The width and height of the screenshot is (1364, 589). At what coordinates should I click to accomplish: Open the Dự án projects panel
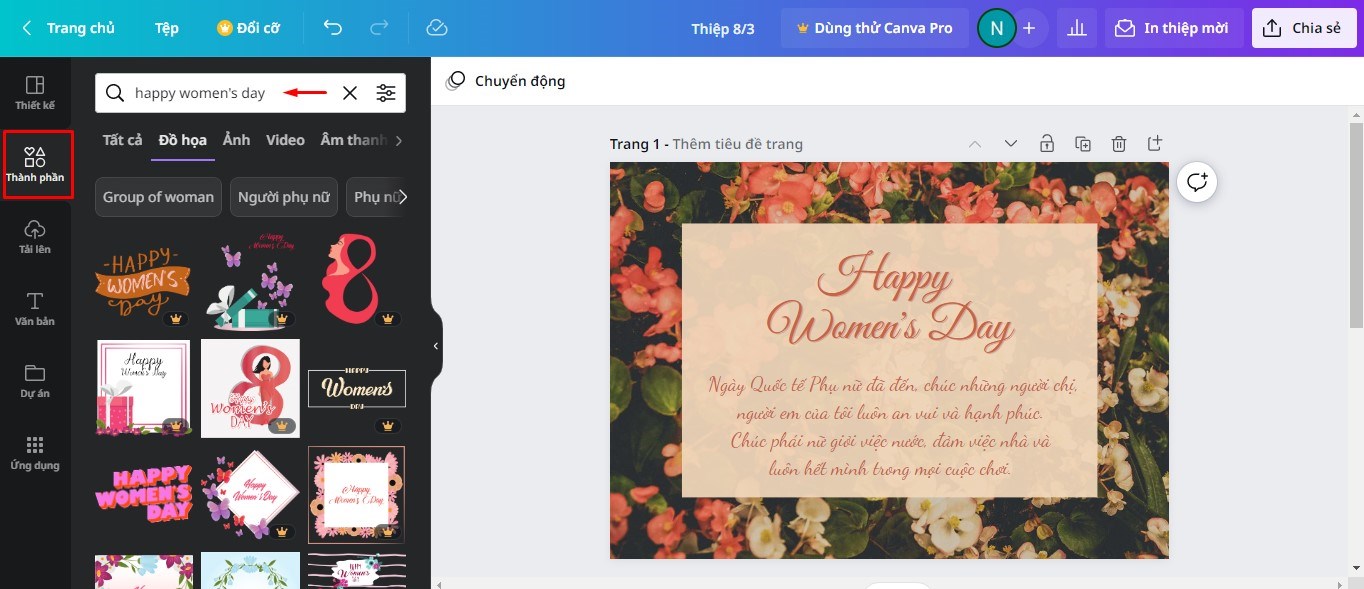pos(35,381)
